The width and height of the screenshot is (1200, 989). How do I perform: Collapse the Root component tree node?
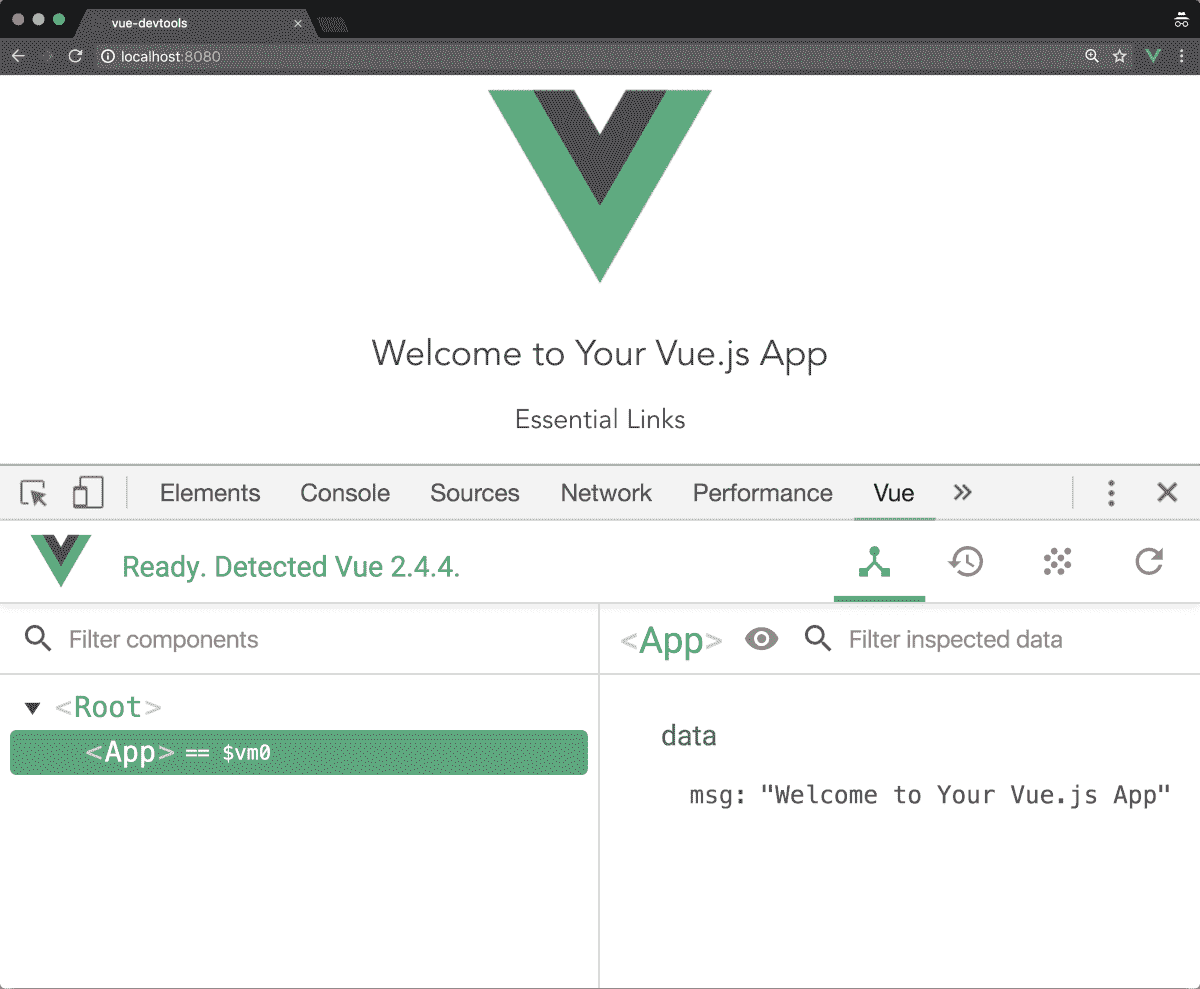click(33, 708)
